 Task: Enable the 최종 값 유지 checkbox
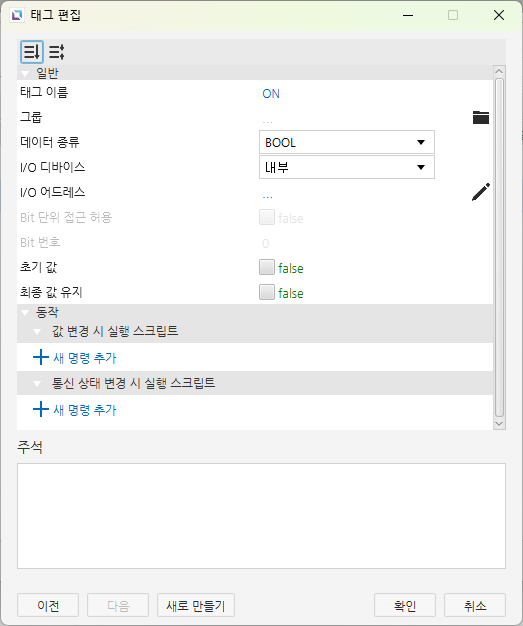coord(267,292)
